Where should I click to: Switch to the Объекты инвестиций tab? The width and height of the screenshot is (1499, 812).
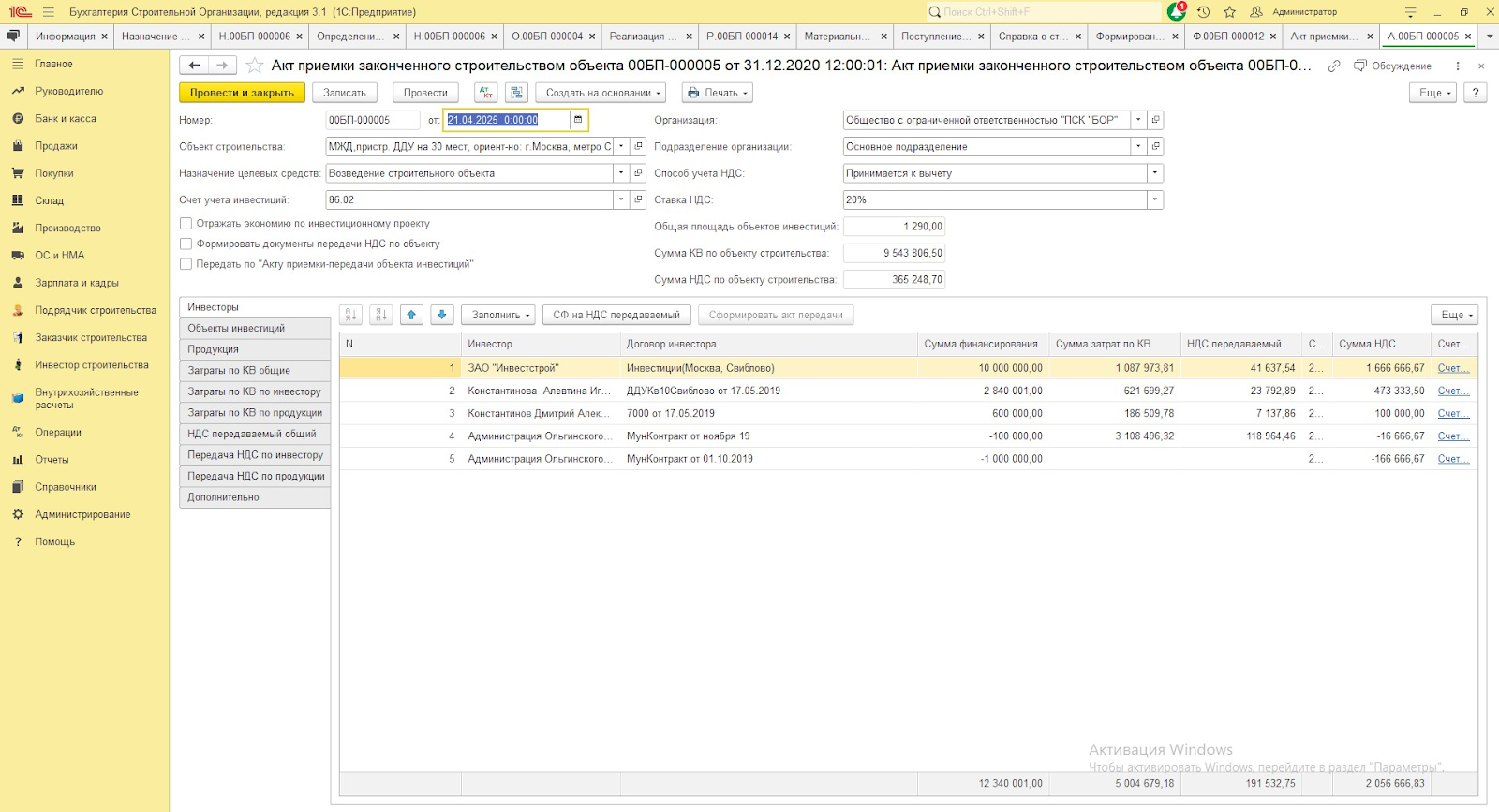tap(236, 329)
